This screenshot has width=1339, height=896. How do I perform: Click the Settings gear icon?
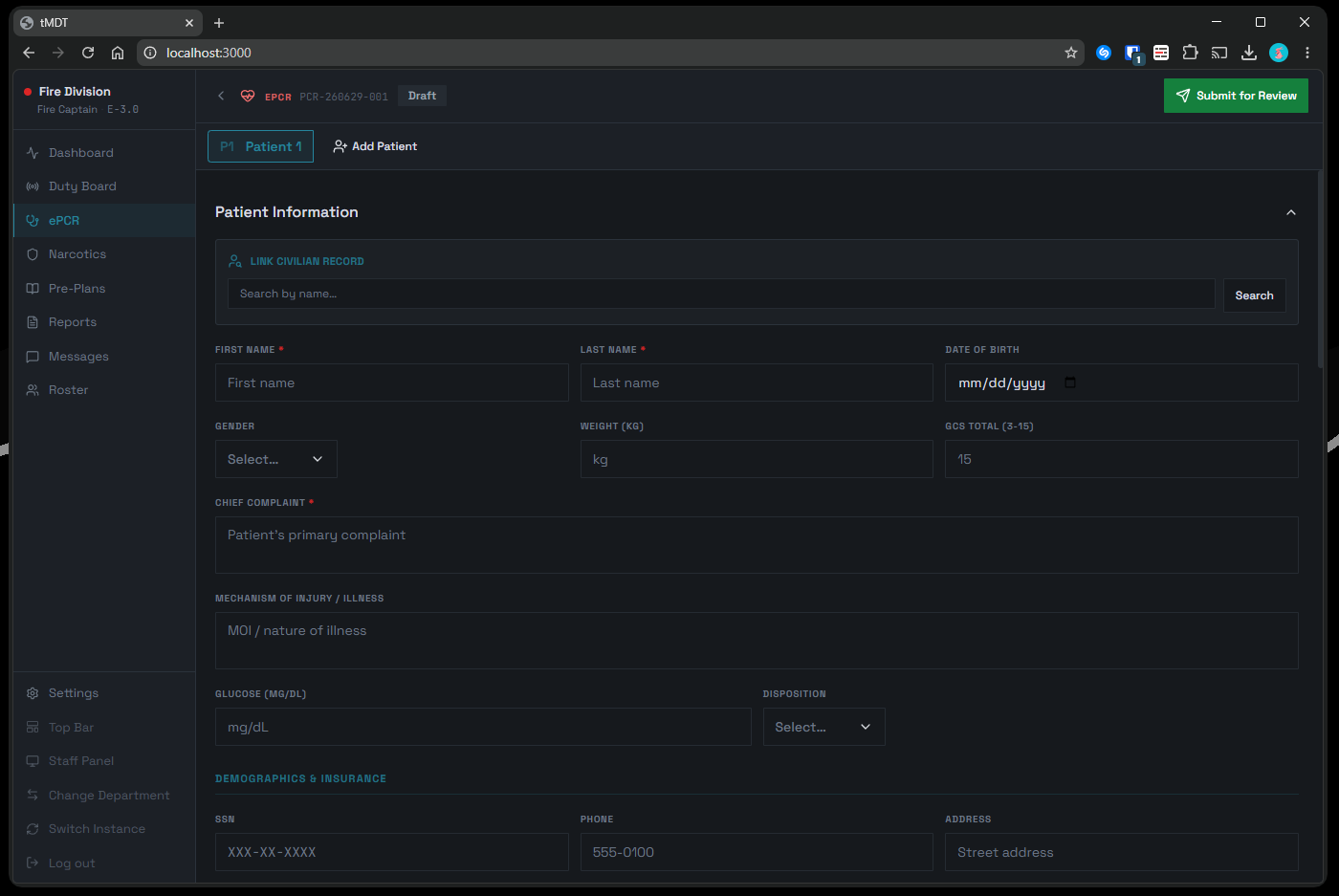point(33,693)
